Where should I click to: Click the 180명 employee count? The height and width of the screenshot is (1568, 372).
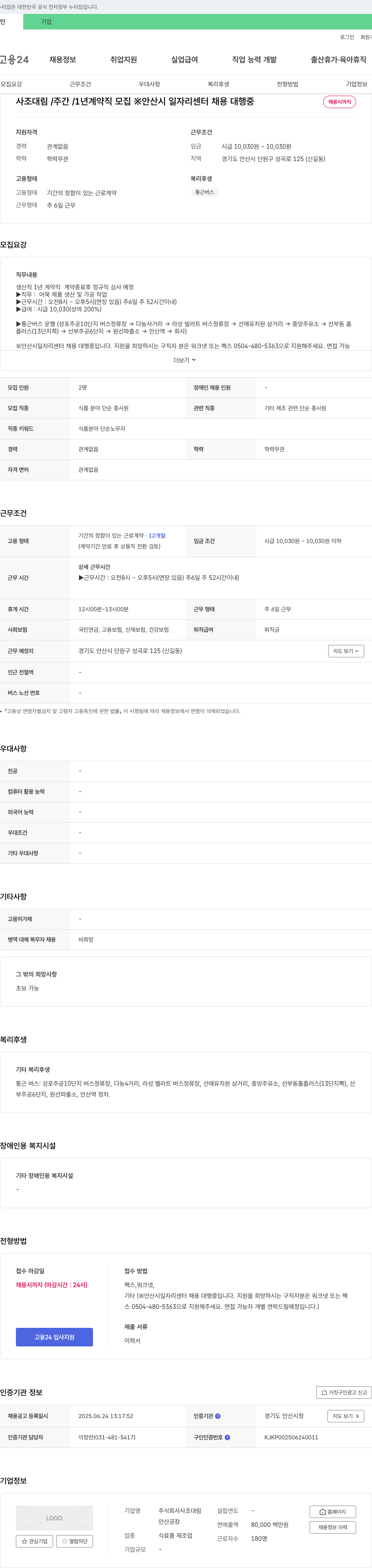(259, 1538)
